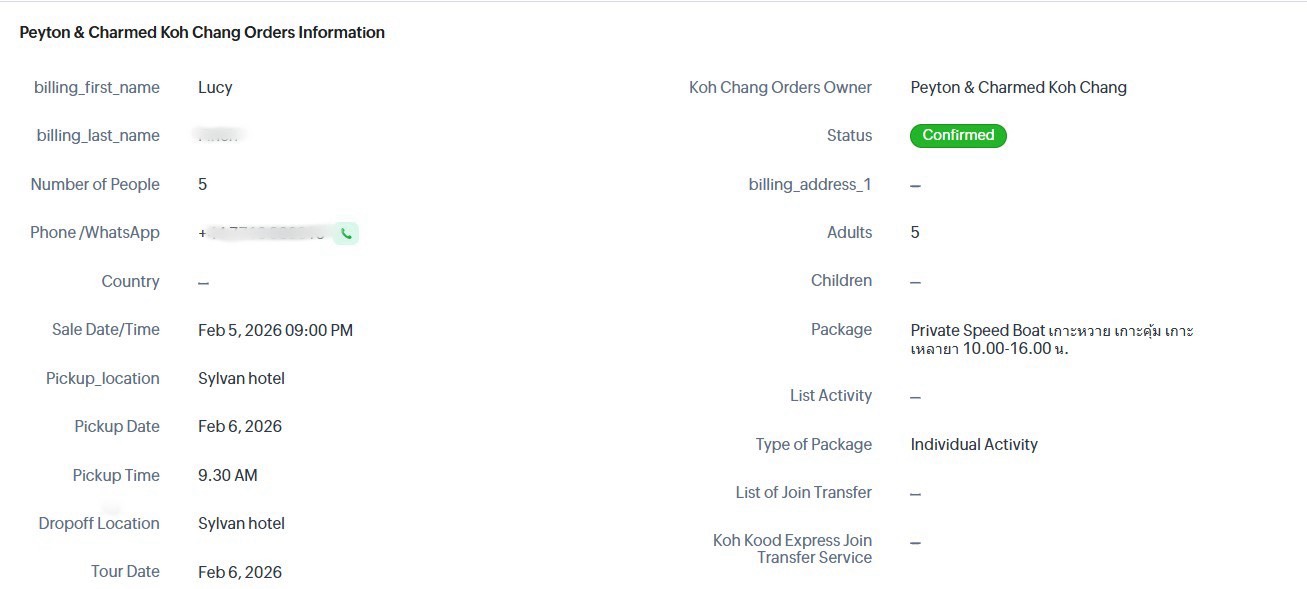The width and height of the screenshot is (1307, 589).
Task: Click the Dropoff Location value Sylvan hotel
Action: [241, 524]
